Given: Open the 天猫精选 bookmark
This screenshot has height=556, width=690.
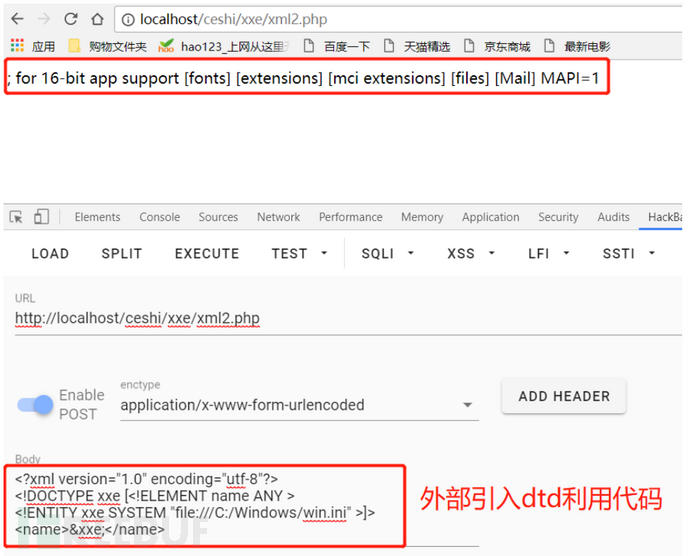Looking at the screenshot, I should click(x=417, y=46).
